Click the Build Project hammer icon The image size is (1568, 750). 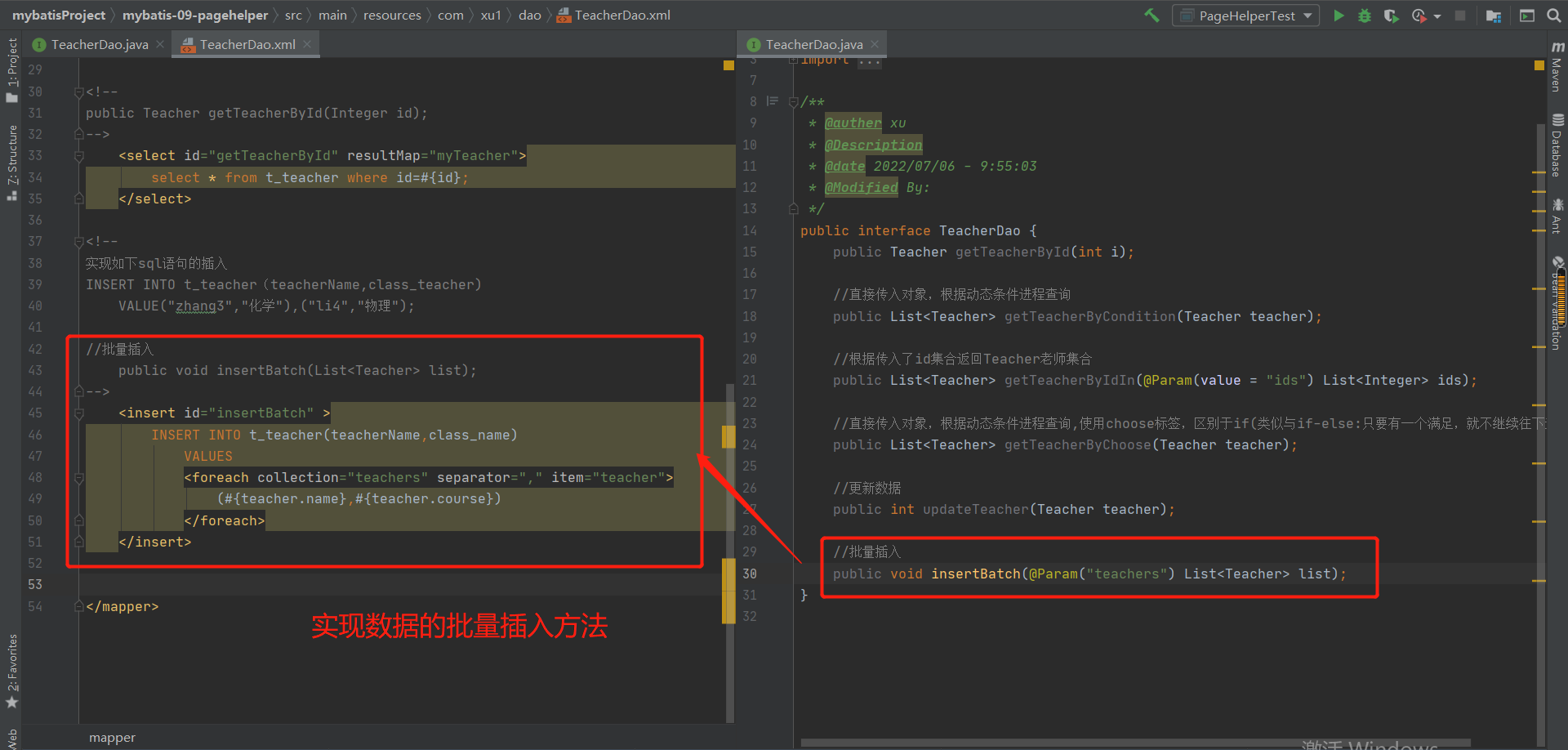tap(1151, 15)
